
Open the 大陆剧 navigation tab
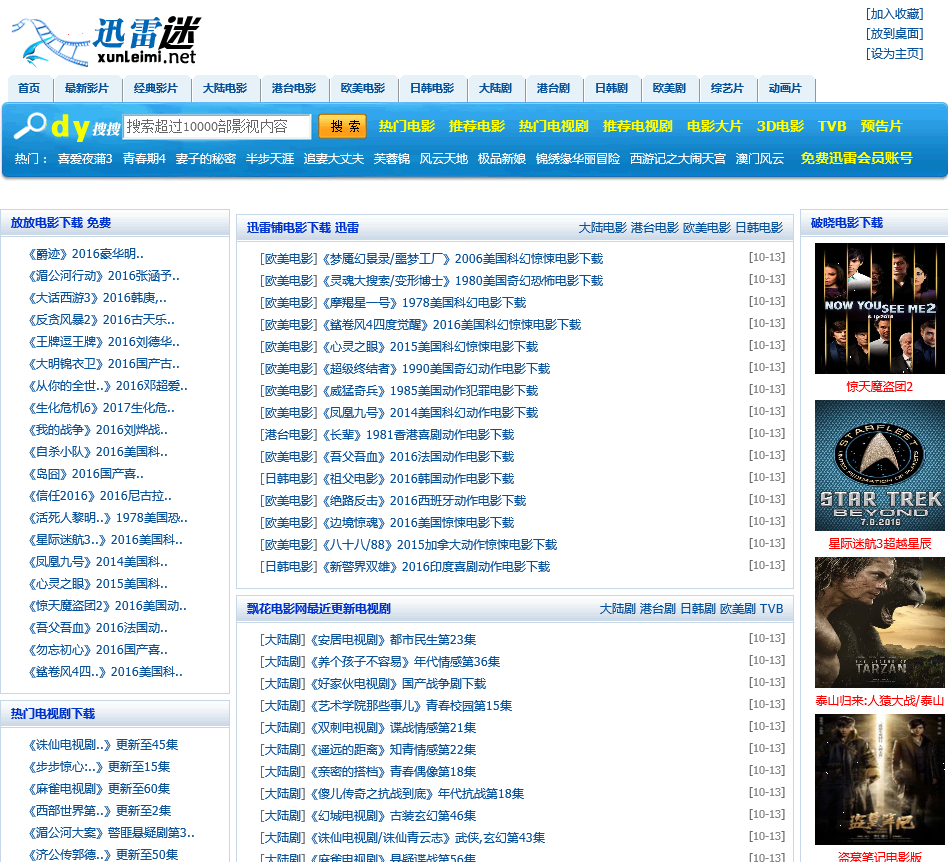pos(495,89)
